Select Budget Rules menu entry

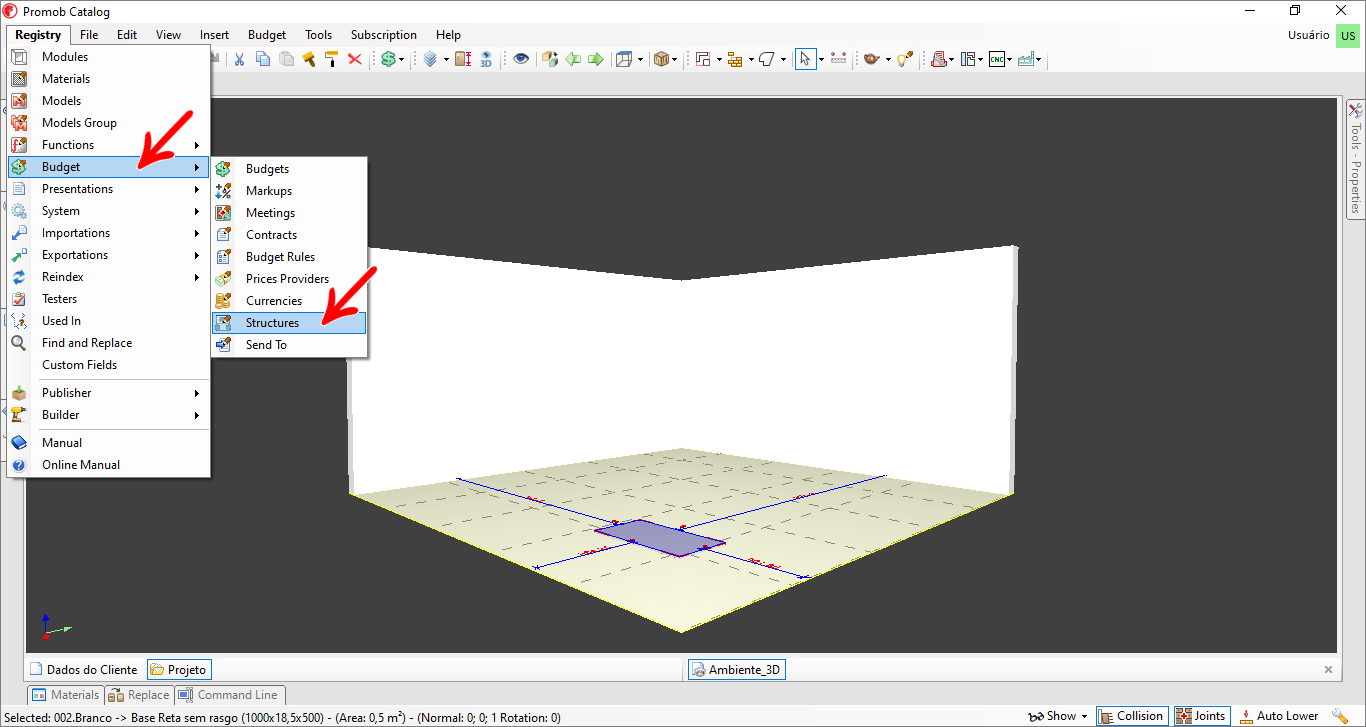[289, 257]
